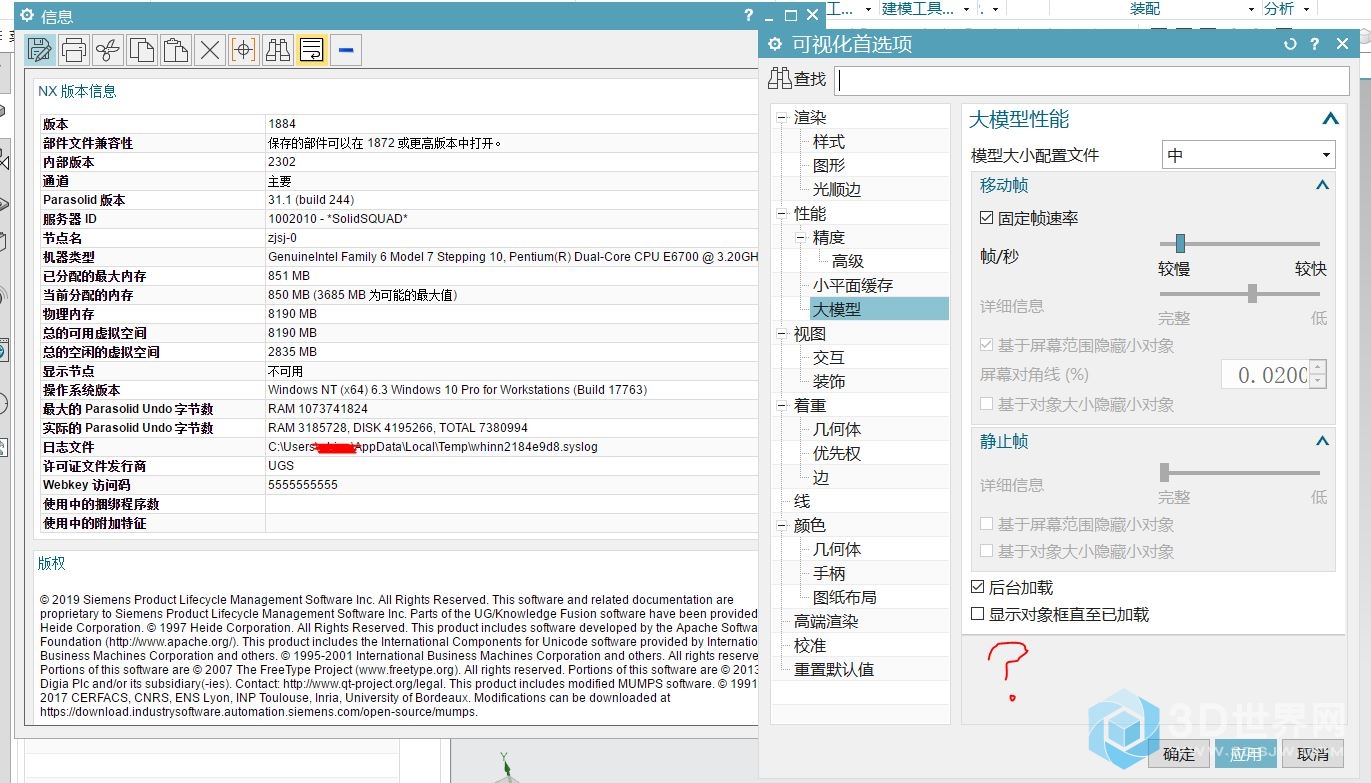This screenshot has height=783, width=1371.
Task: Enable the 固定帧速率 checkbox
Action: pyautogui.click(x=987, y=218)
